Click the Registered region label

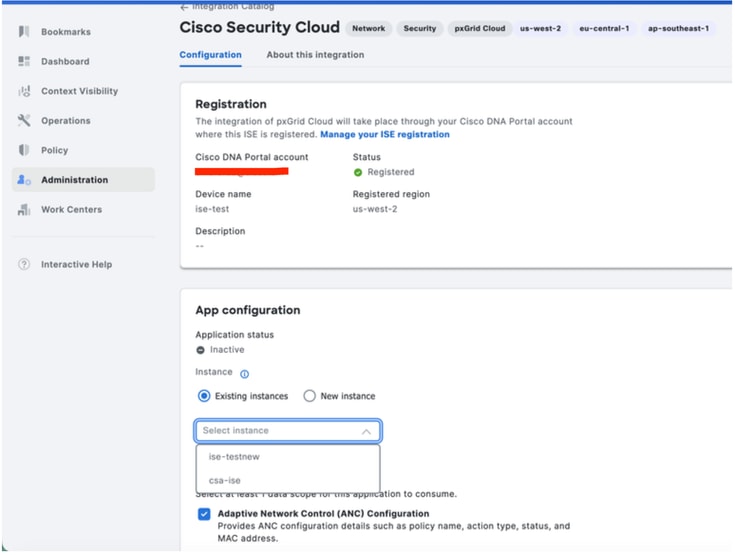point(391,195)
